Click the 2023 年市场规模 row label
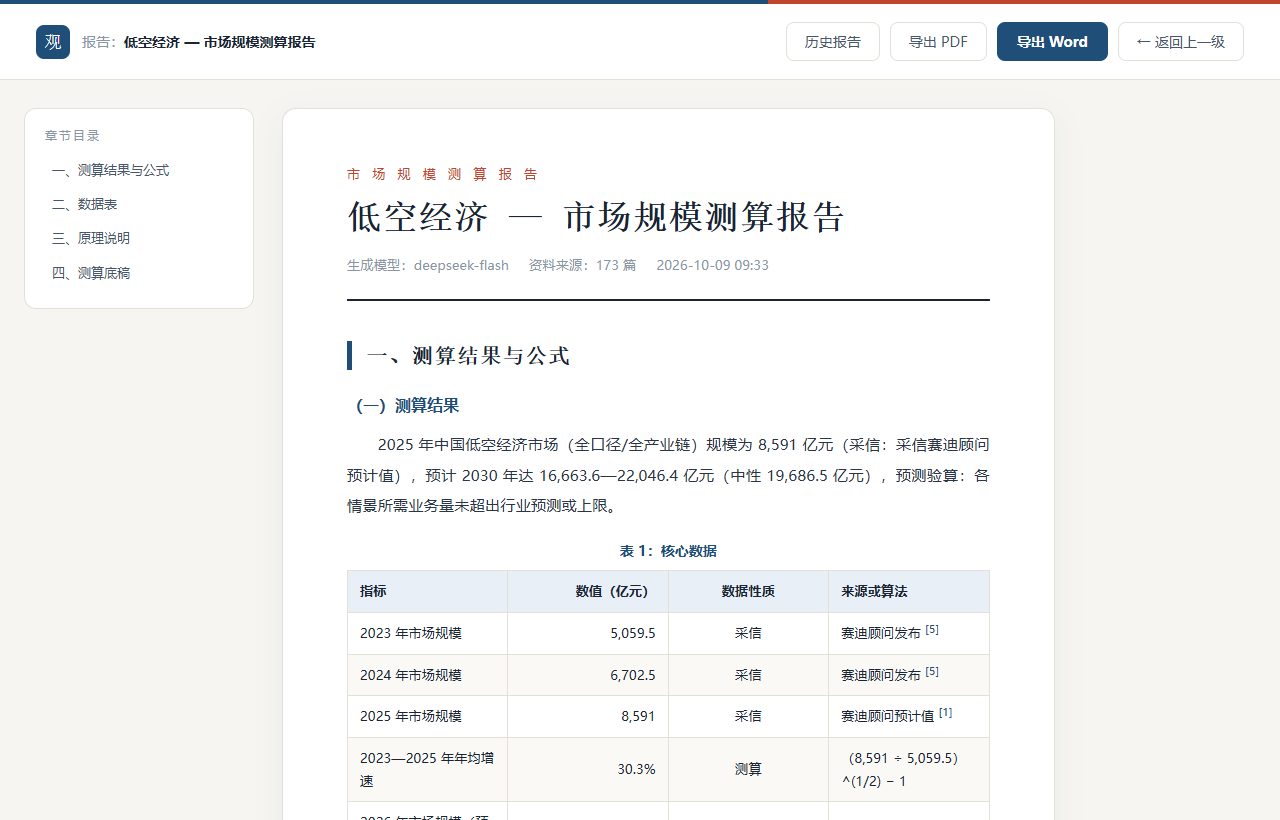 (427, 633)
